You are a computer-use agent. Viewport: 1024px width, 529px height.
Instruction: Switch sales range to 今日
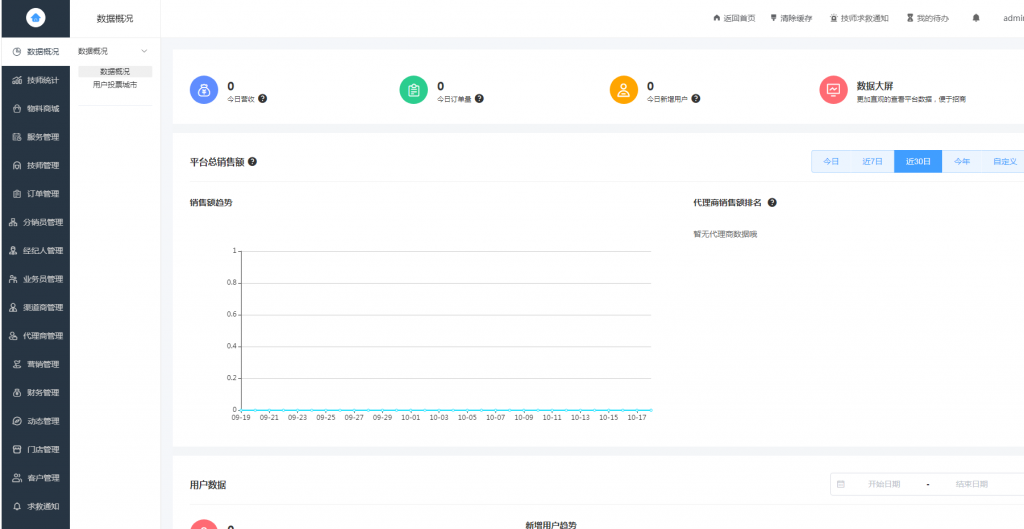point(831,161)
